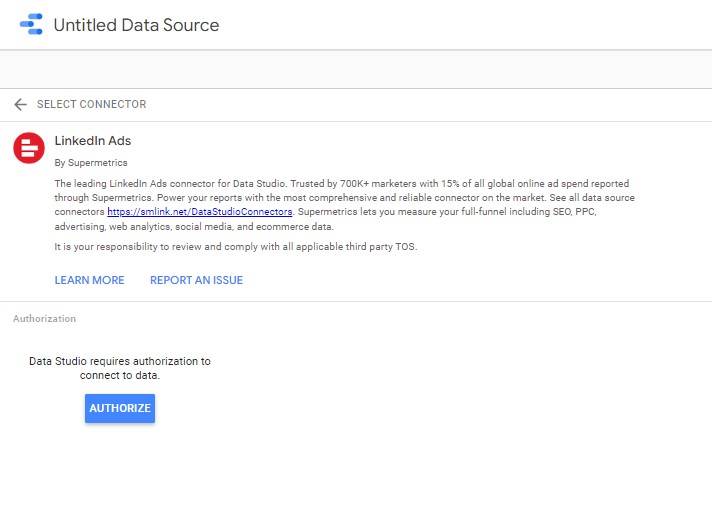Open the LEARN MORE link

90,280
